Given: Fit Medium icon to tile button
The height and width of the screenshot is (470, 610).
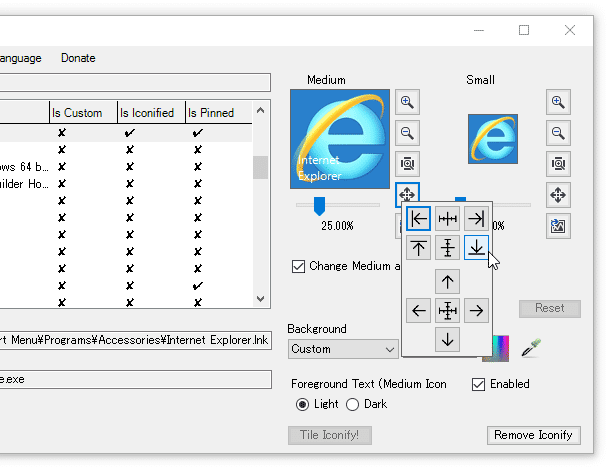Looking at the screenshot, I should coord(407,164).
